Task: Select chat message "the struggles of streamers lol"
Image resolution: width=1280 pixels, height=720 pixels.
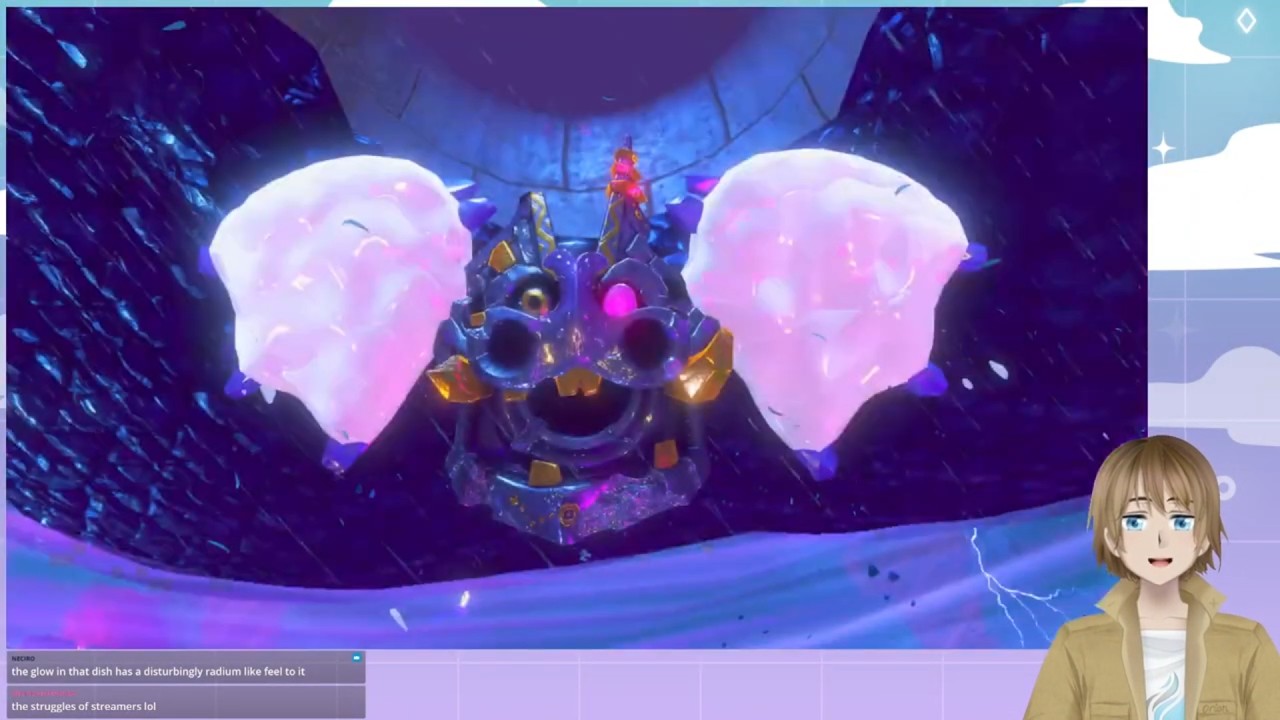Action: coord(84,706)
